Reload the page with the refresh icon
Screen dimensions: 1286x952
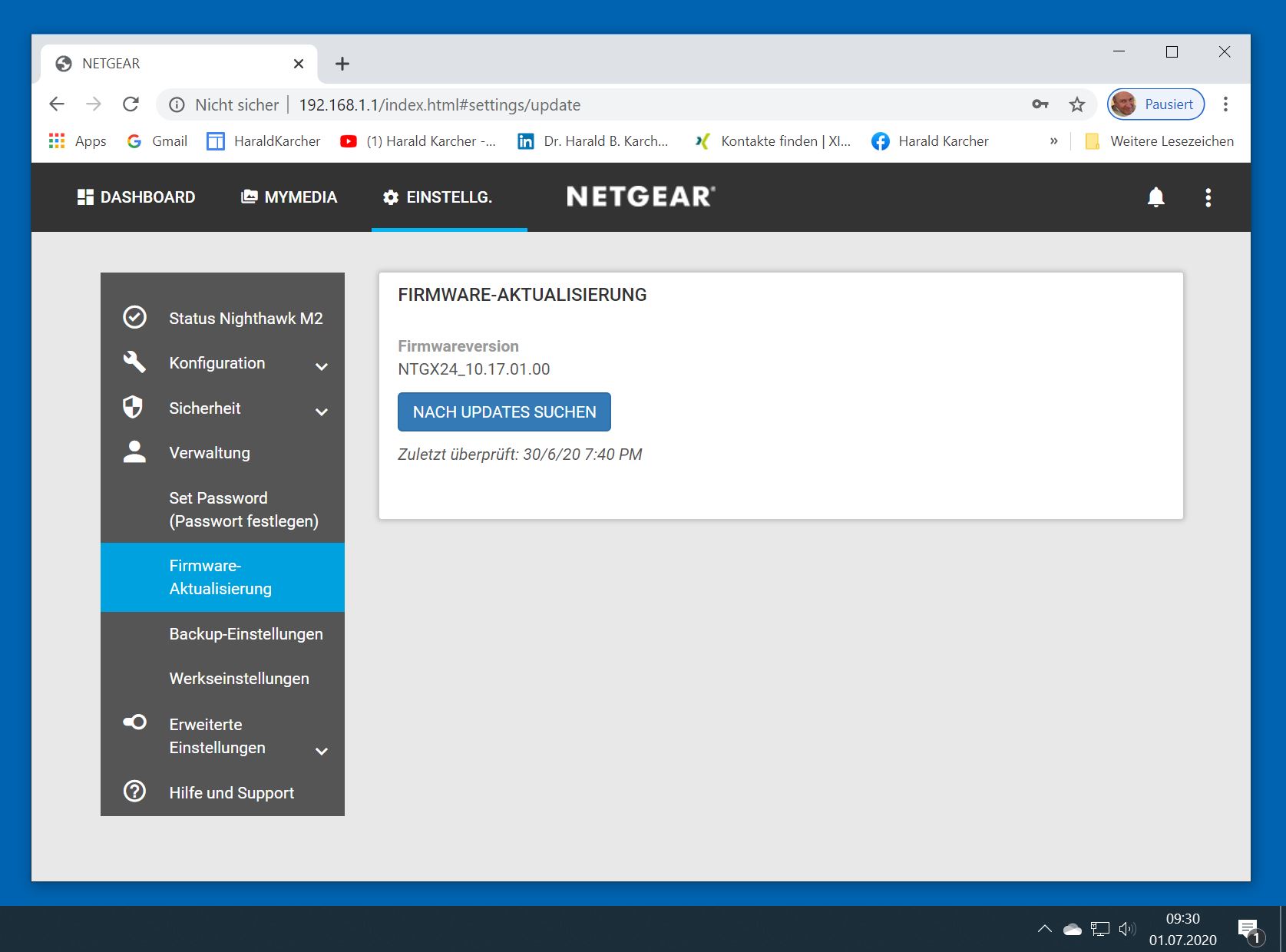tap(131, 104)
